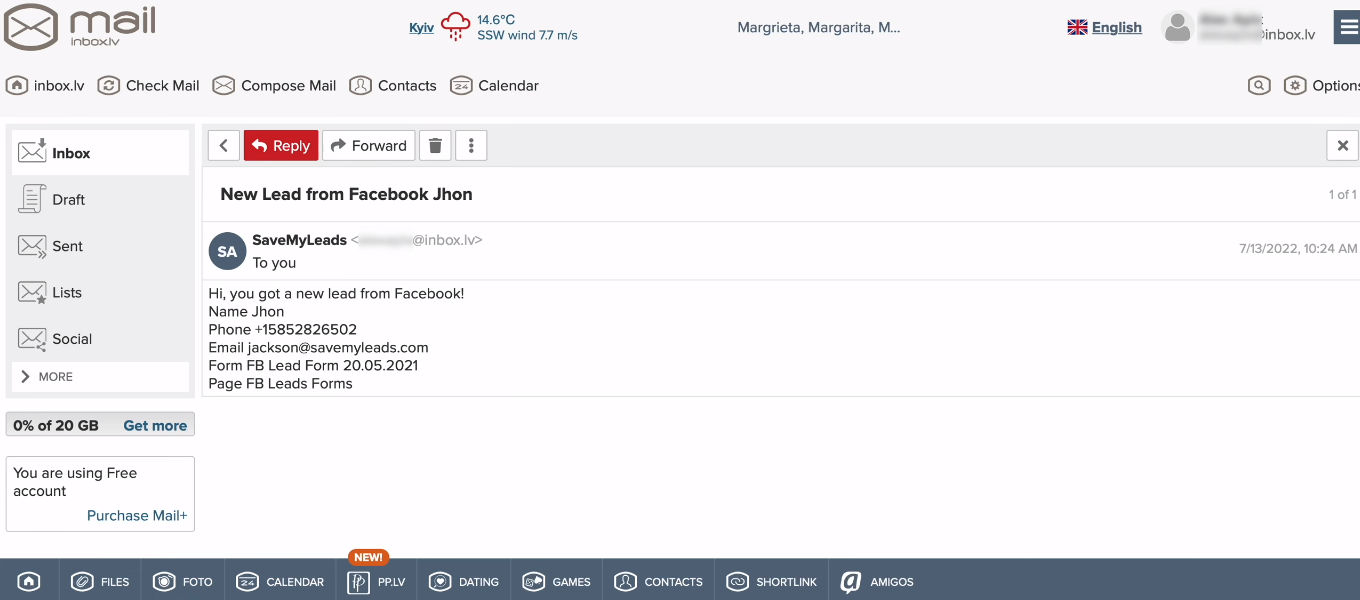Open the Contacts menu item
Image resolution: width=1360 pixels, height=600 pixels.
(393, 86)
